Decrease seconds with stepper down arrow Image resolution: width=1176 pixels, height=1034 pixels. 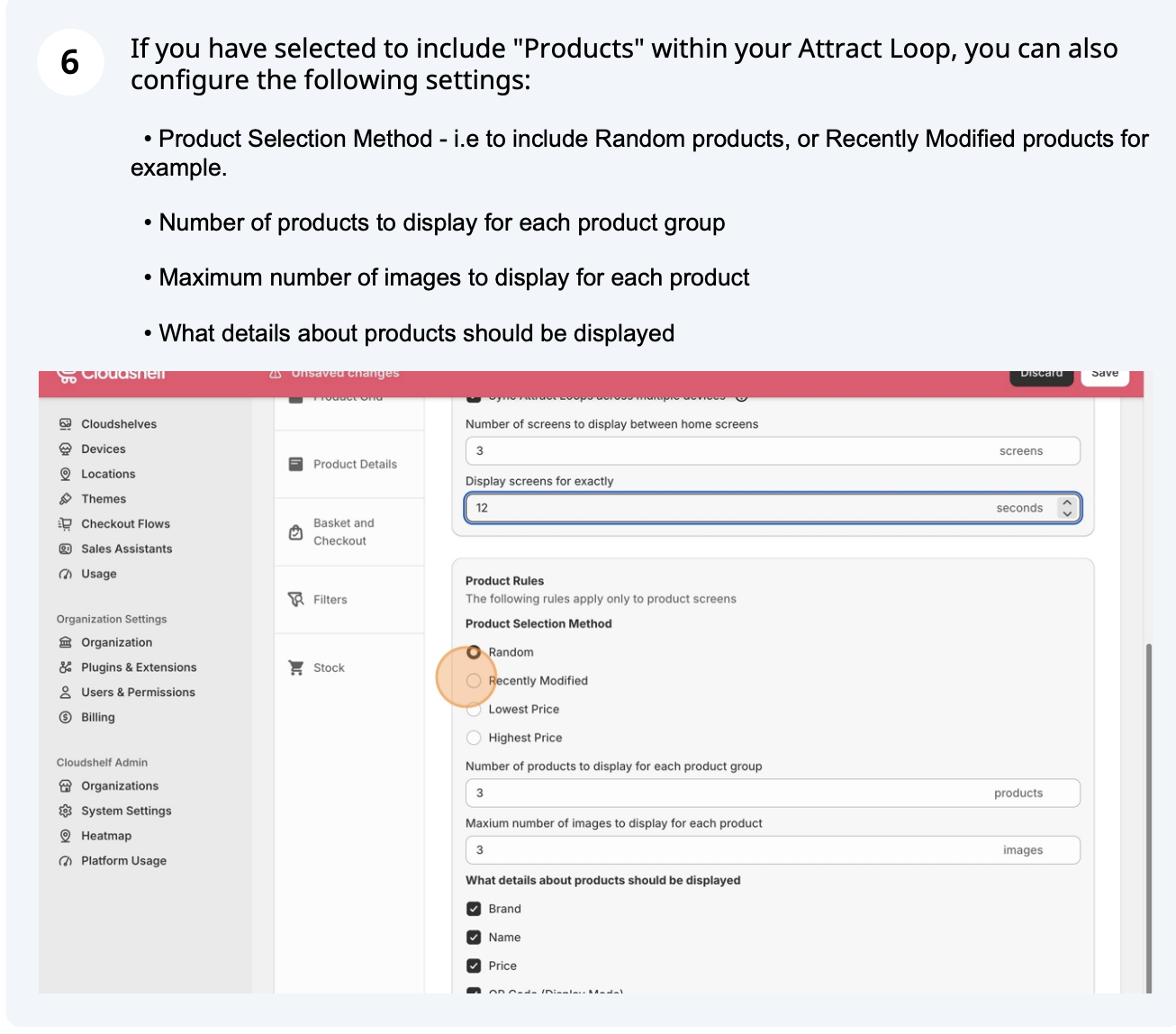(x=1067, y=513)
